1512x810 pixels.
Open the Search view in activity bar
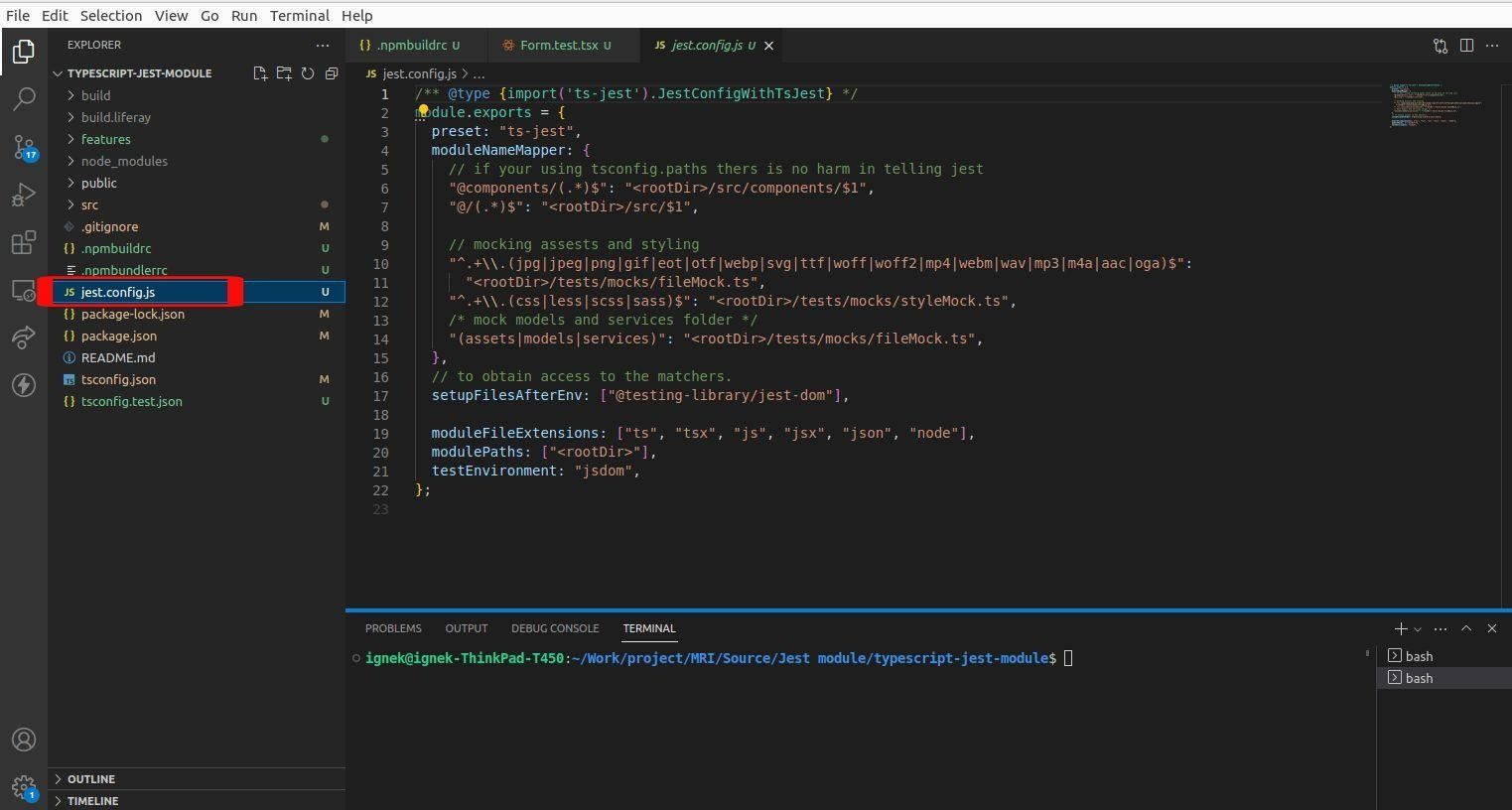(x=24, y=98)
